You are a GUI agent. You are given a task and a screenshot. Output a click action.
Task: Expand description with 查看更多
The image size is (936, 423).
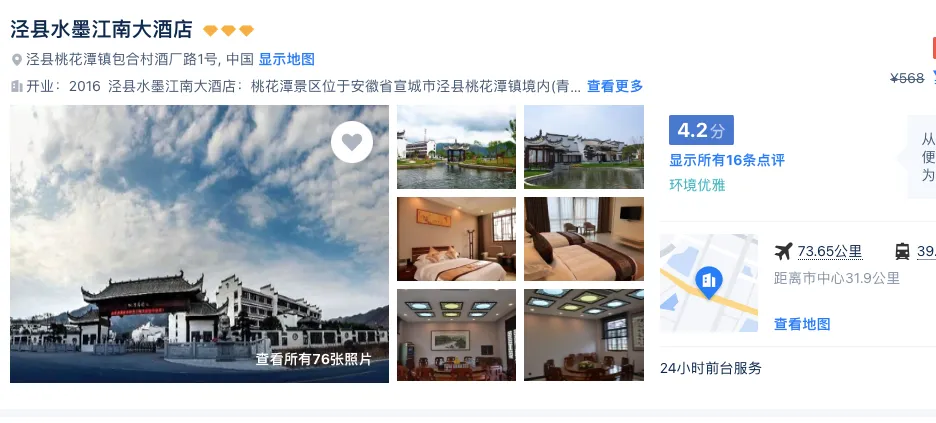[615, 86]
